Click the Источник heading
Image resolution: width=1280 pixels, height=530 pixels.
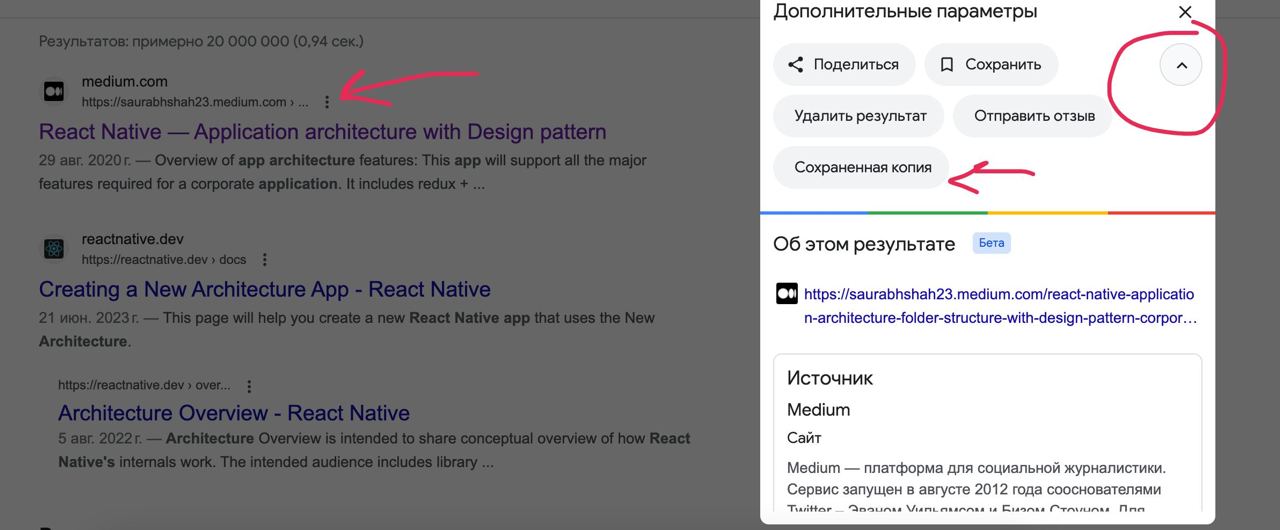coord(830,378)
